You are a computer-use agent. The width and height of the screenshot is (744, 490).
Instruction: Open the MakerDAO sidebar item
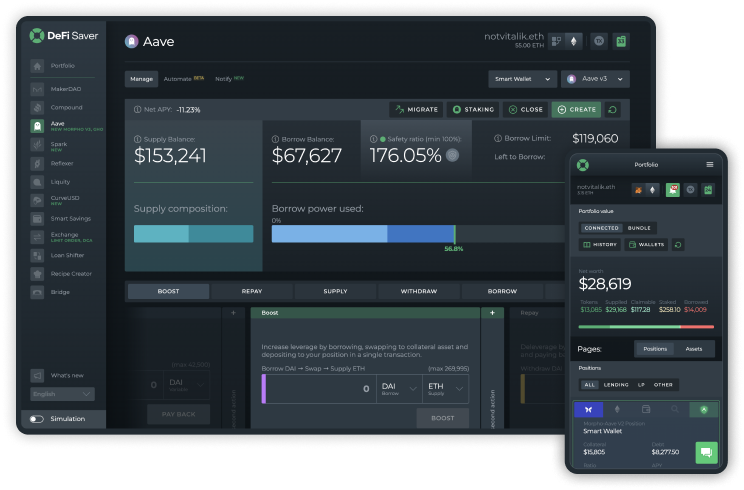(x=56, y=89)
